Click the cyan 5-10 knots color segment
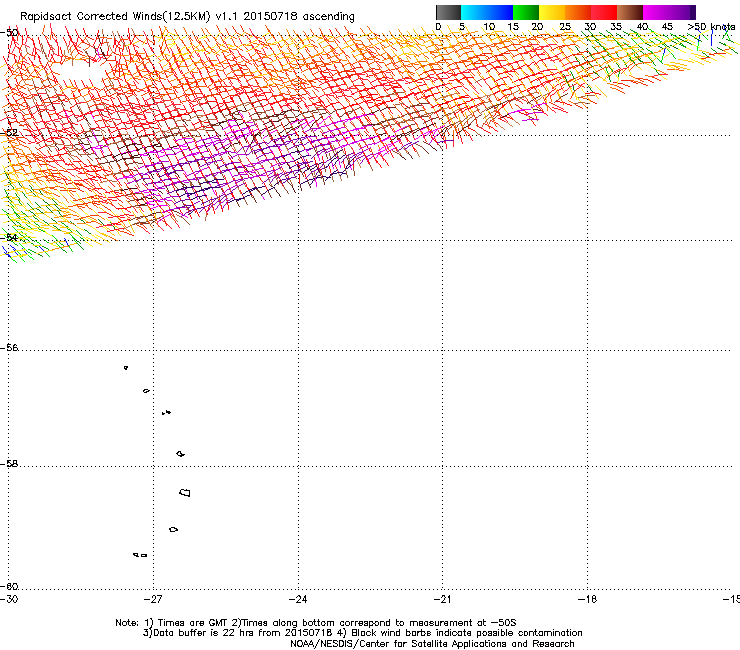 474,12
